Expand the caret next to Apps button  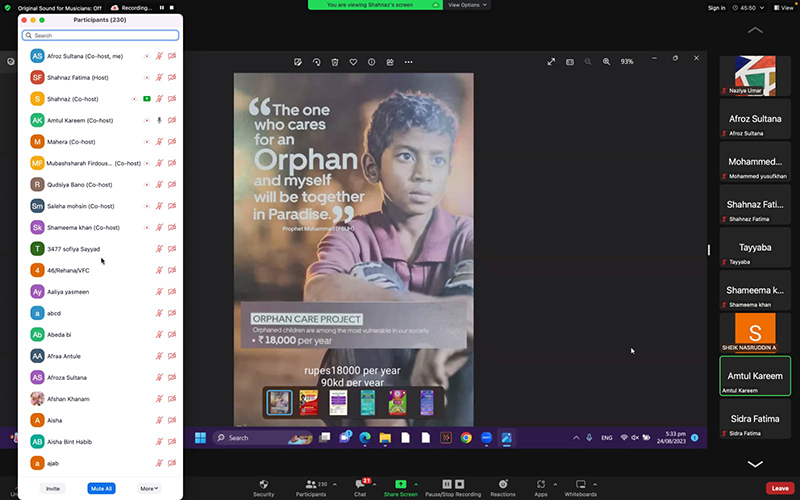click(555, 484)
